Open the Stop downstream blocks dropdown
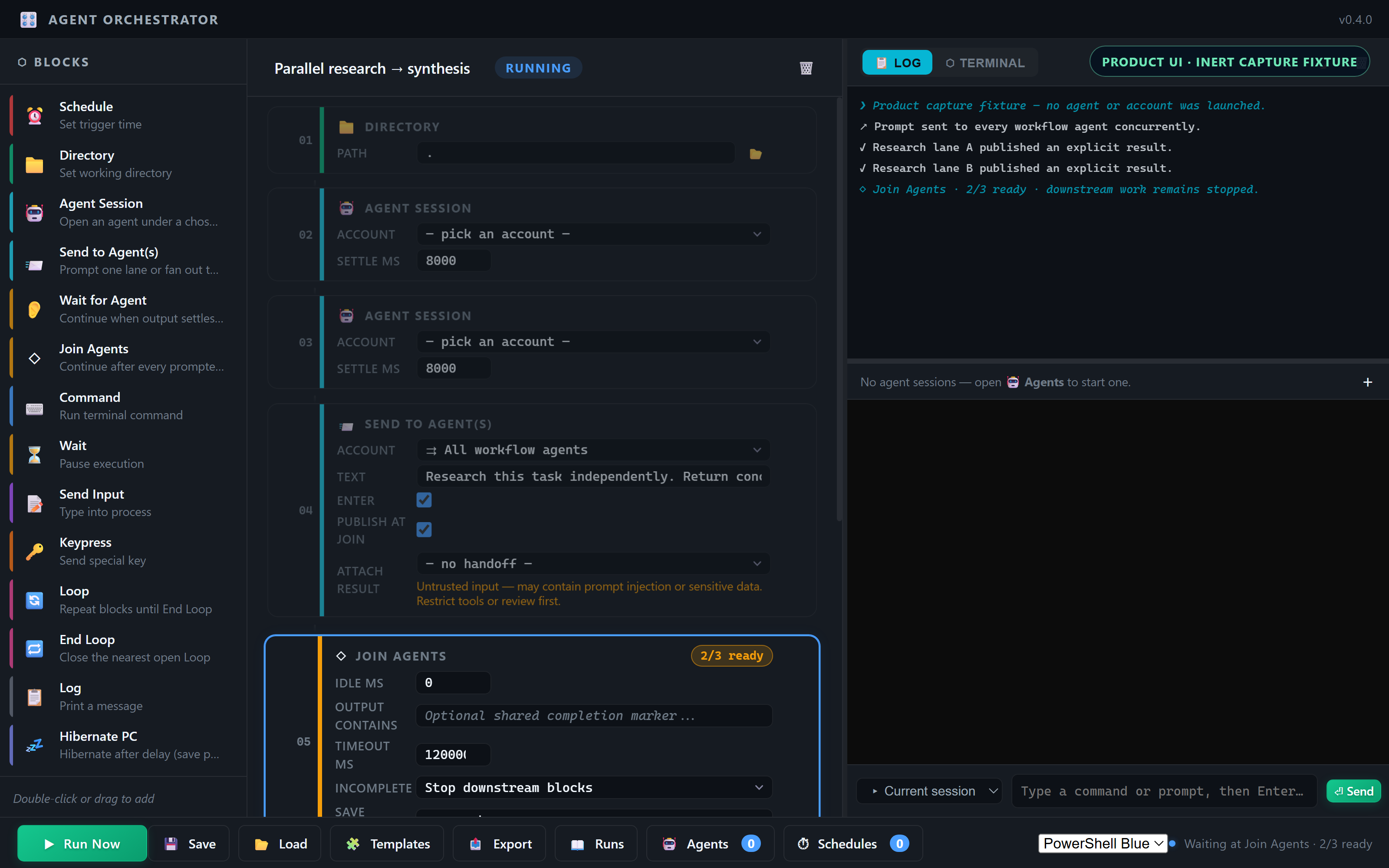The height and width of the screenshot is (868, 1389). click(593, 788)
